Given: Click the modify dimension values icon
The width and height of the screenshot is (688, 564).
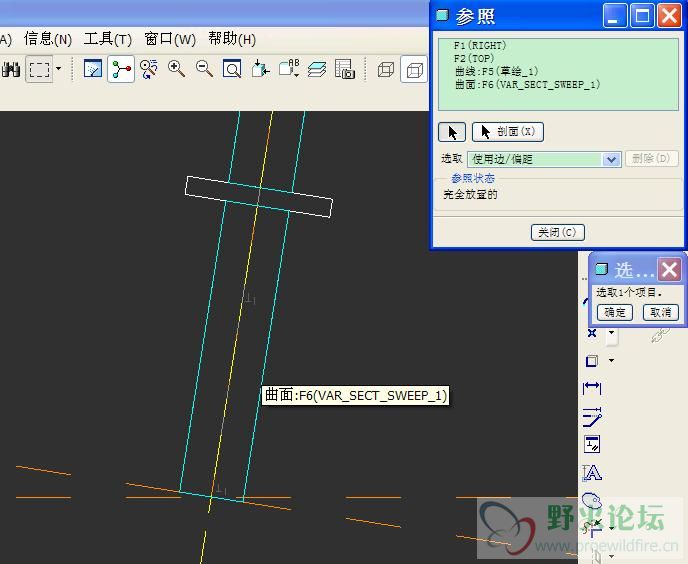Looking at the screenshot, I should pyautogui.click(x=592, y=416).
